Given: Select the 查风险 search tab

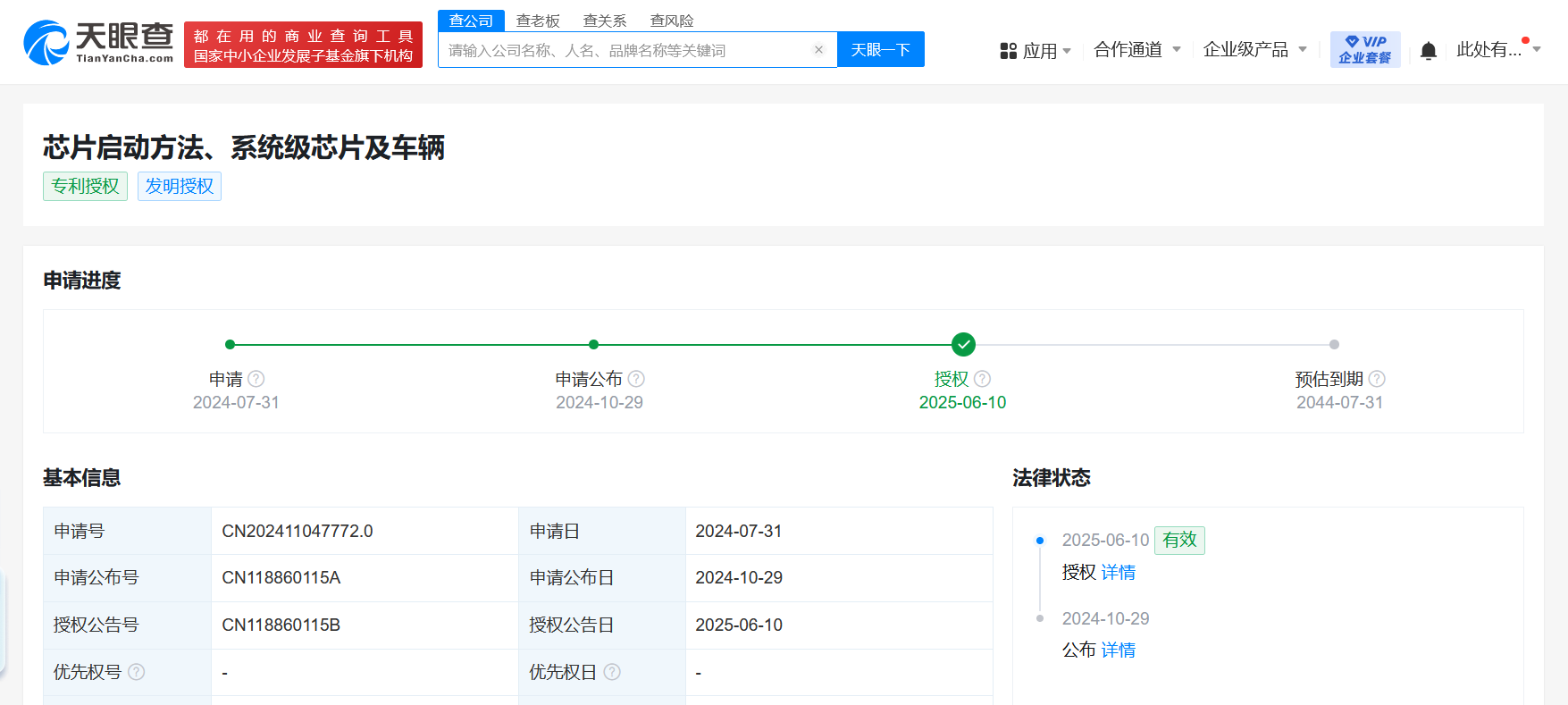Looking at the screenshot, I should (672, 21).
